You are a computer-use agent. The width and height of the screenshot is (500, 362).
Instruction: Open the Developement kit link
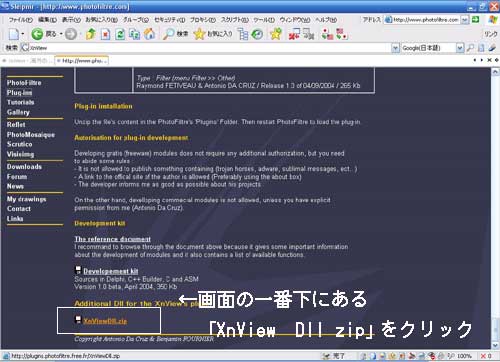(111, 271)
